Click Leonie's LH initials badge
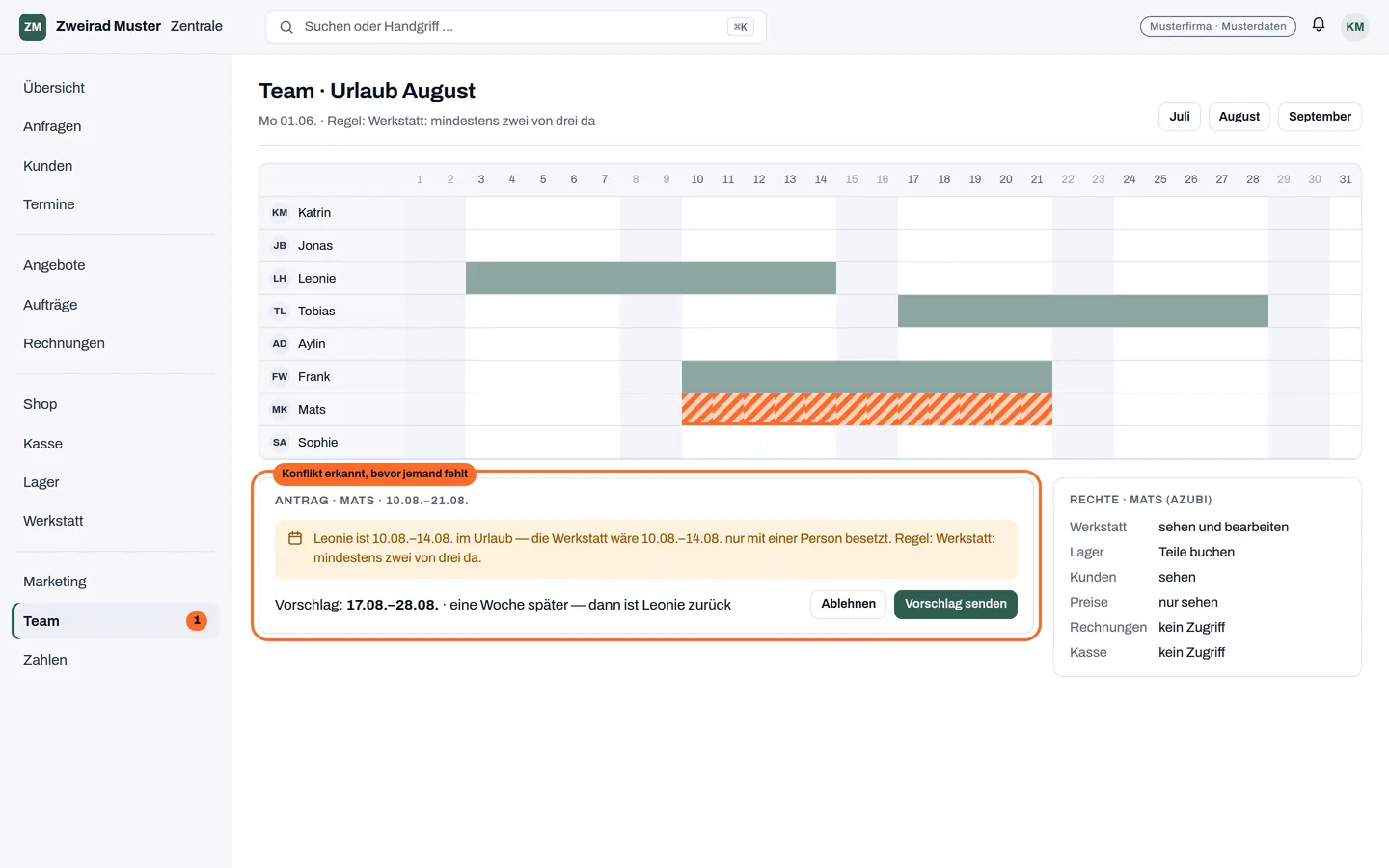1389x868 pixels. click(x=280, y=279)
